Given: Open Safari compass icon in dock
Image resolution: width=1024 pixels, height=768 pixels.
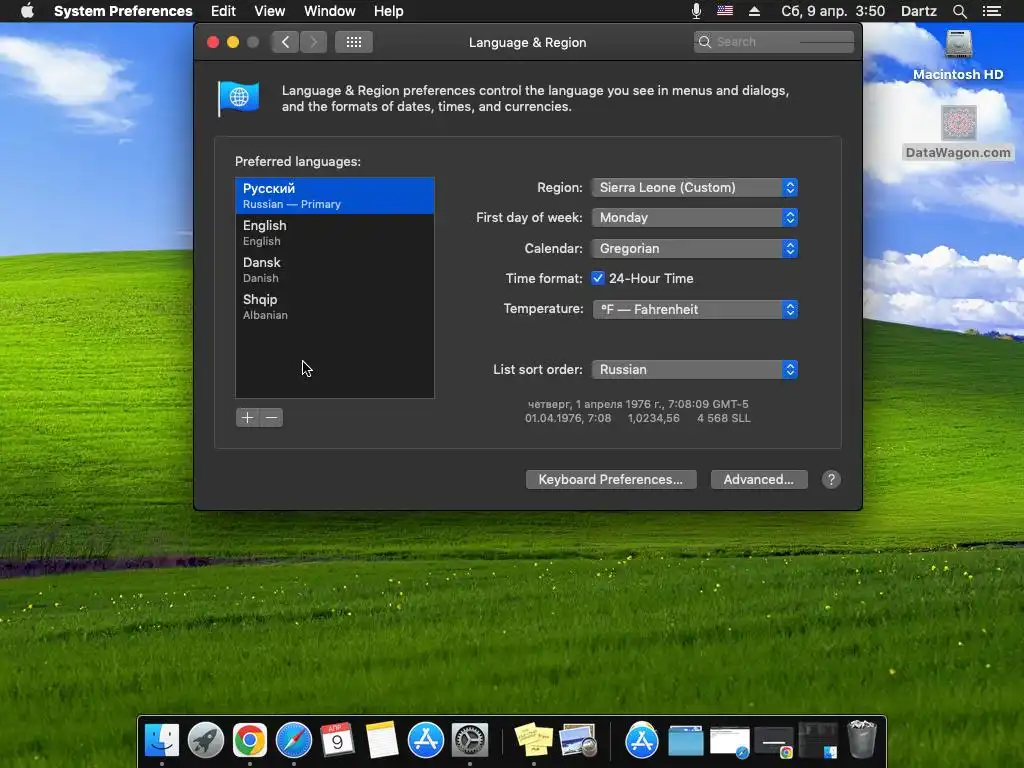Looking at the screenshot, I should (294, 741).
